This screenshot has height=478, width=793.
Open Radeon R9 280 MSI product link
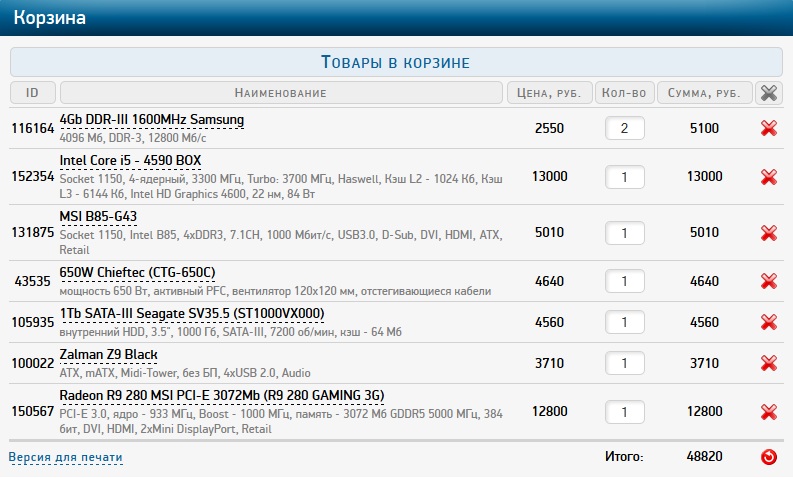tap(222, 396)
